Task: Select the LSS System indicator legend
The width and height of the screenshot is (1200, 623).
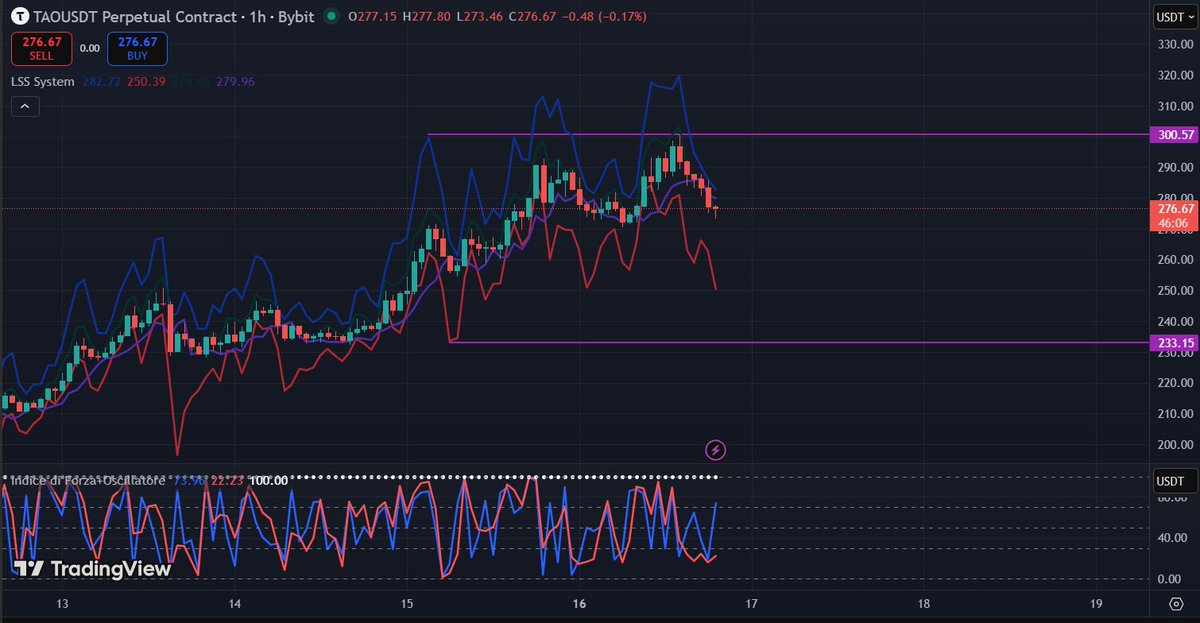Action: (x=42, y=81)
